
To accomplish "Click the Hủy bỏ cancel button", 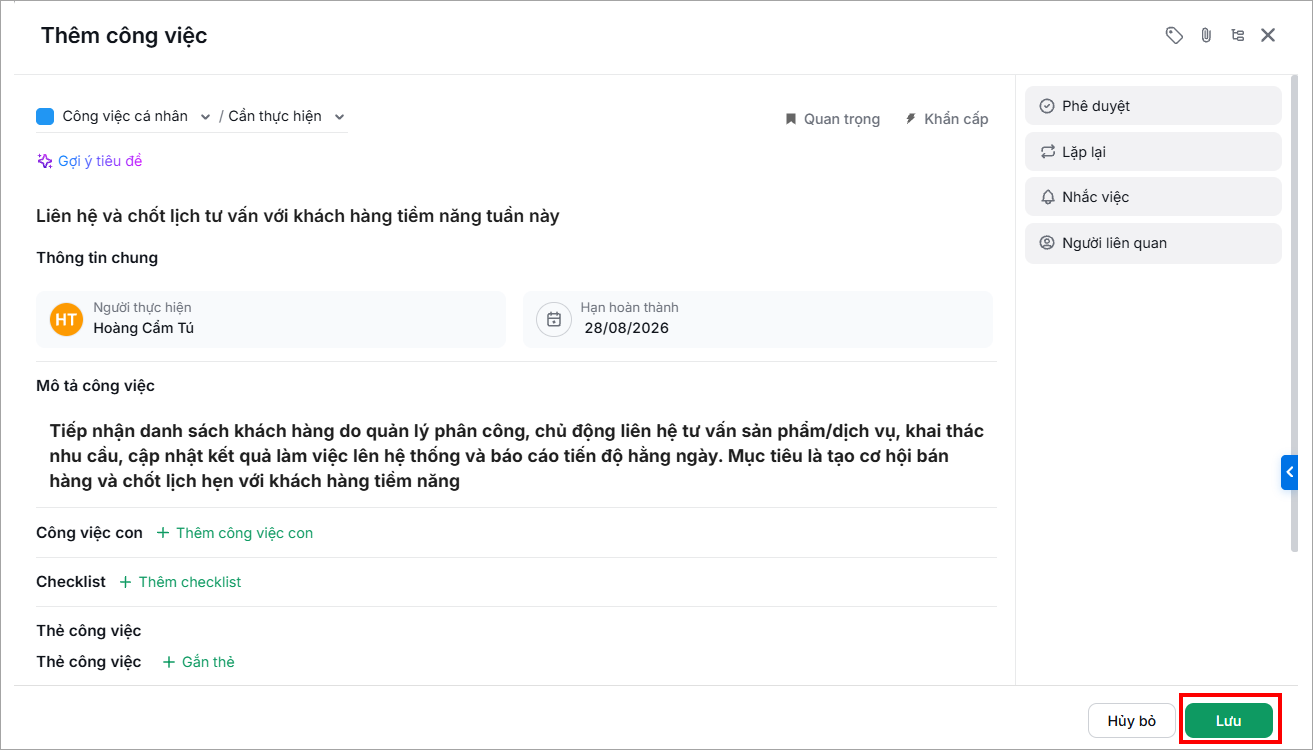I will pos(1131,721).
